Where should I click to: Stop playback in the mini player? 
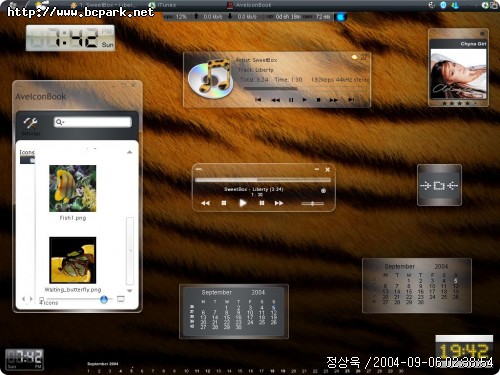tap(224, 203)
